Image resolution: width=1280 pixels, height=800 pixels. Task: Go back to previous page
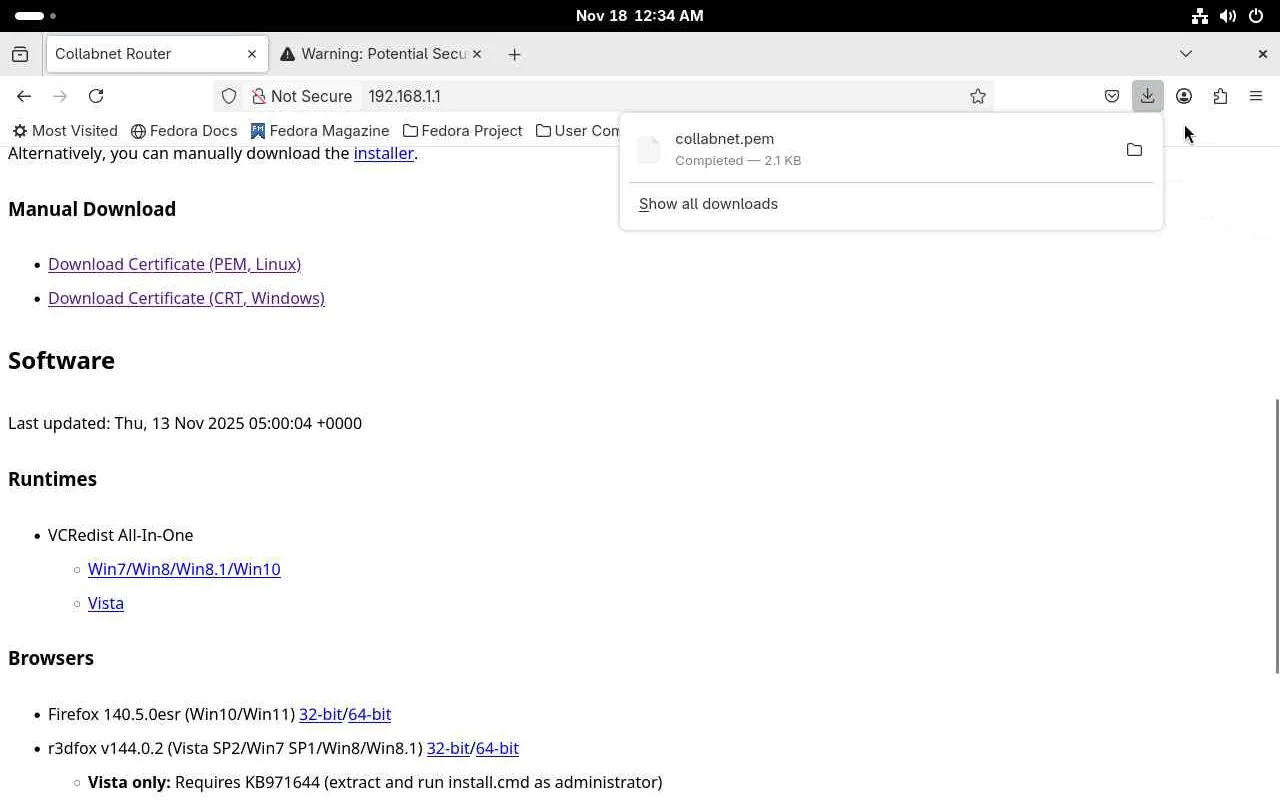[24, 96]
